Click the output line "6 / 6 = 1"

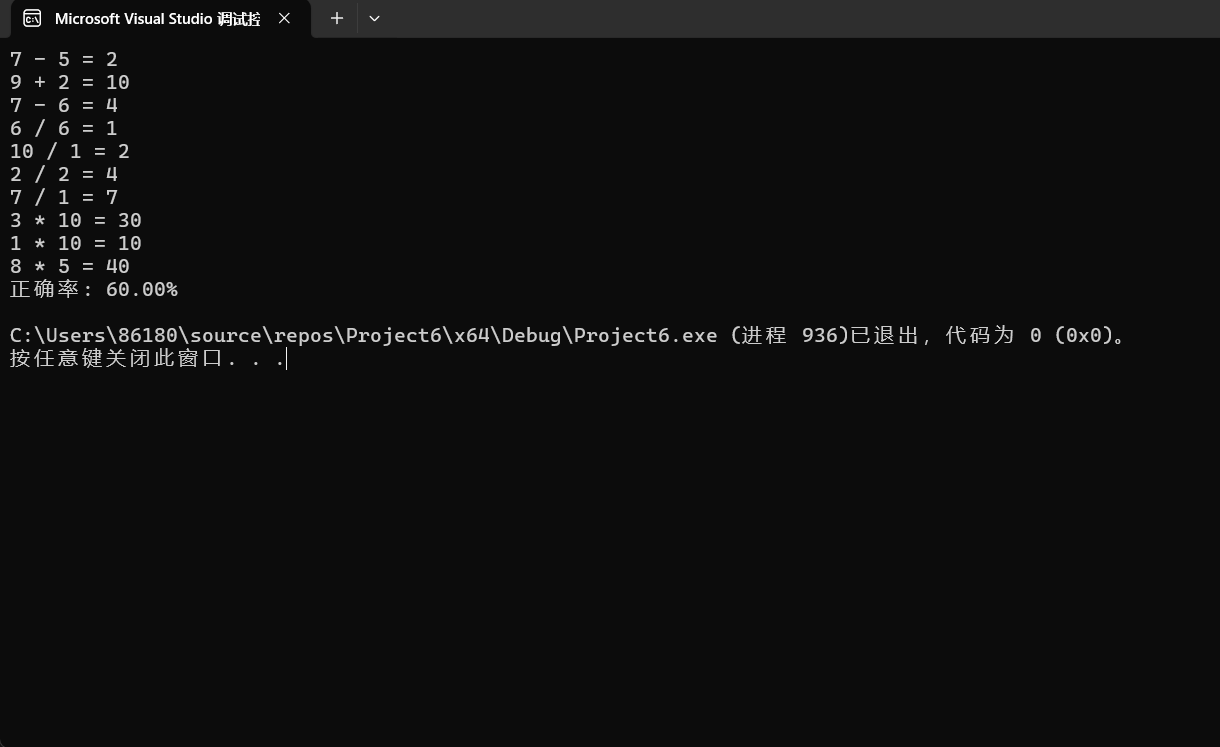point(64,129)
